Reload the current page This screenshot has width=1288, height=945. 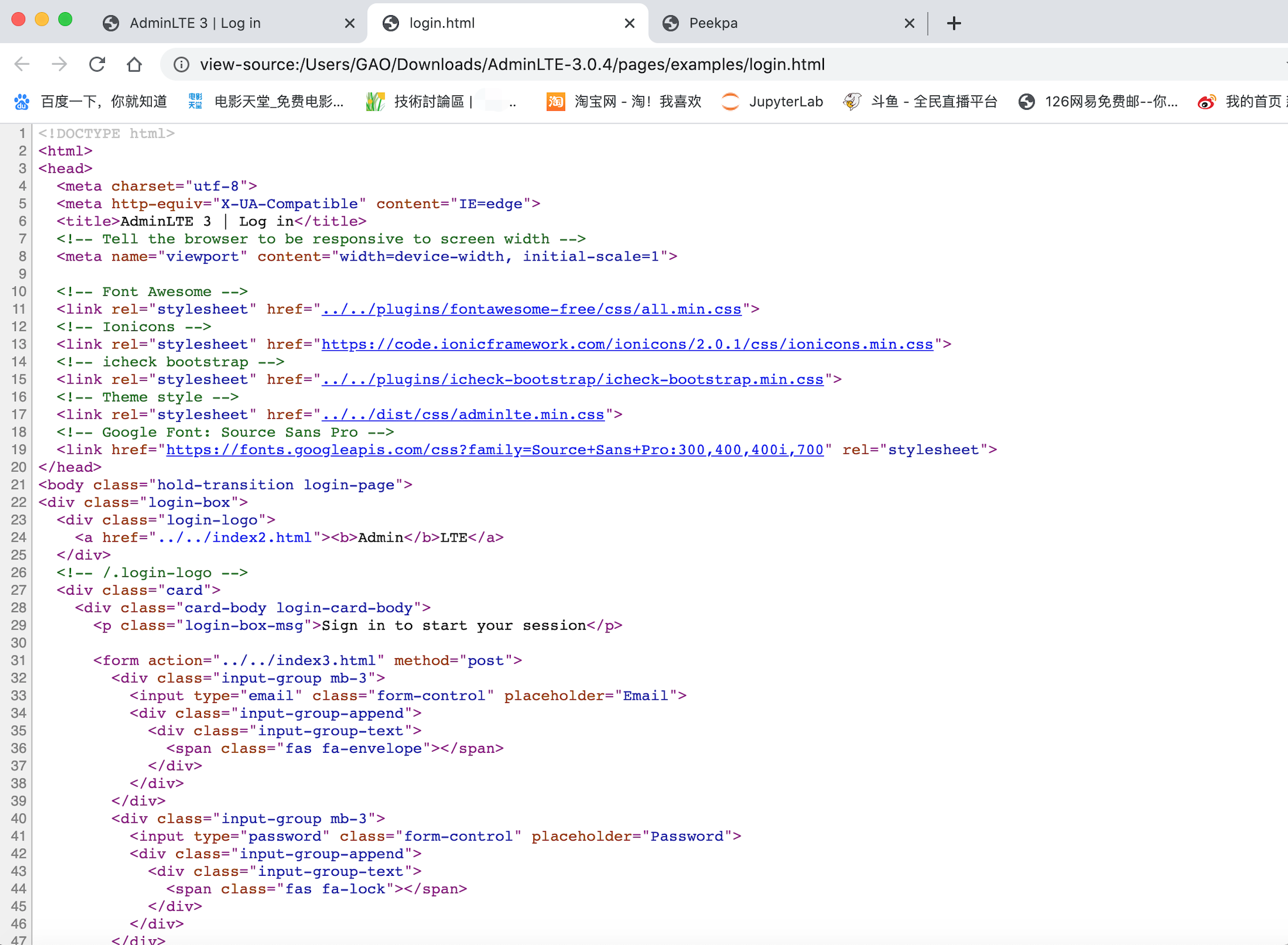pos(97,64)
